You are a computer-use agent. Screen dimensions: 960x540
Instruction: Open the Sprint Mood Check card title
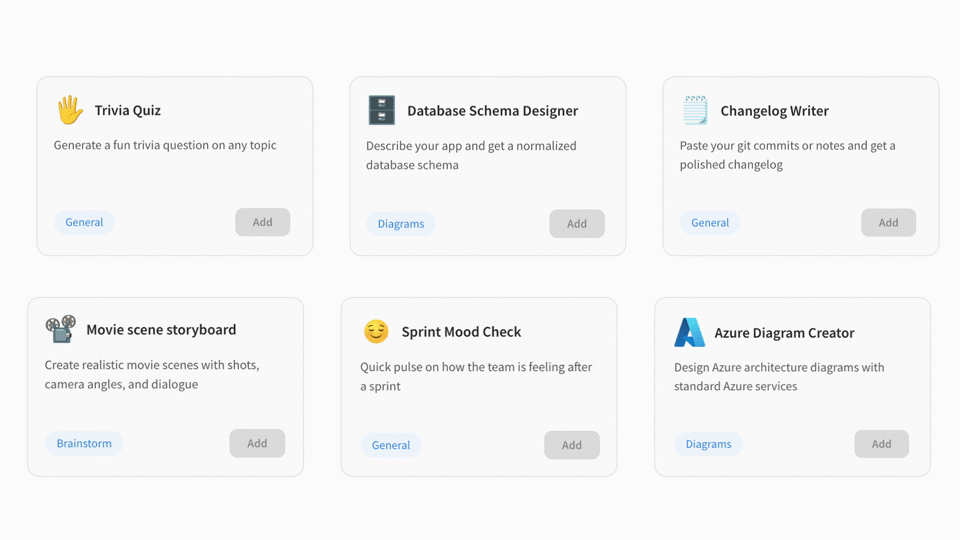[461, 331]
